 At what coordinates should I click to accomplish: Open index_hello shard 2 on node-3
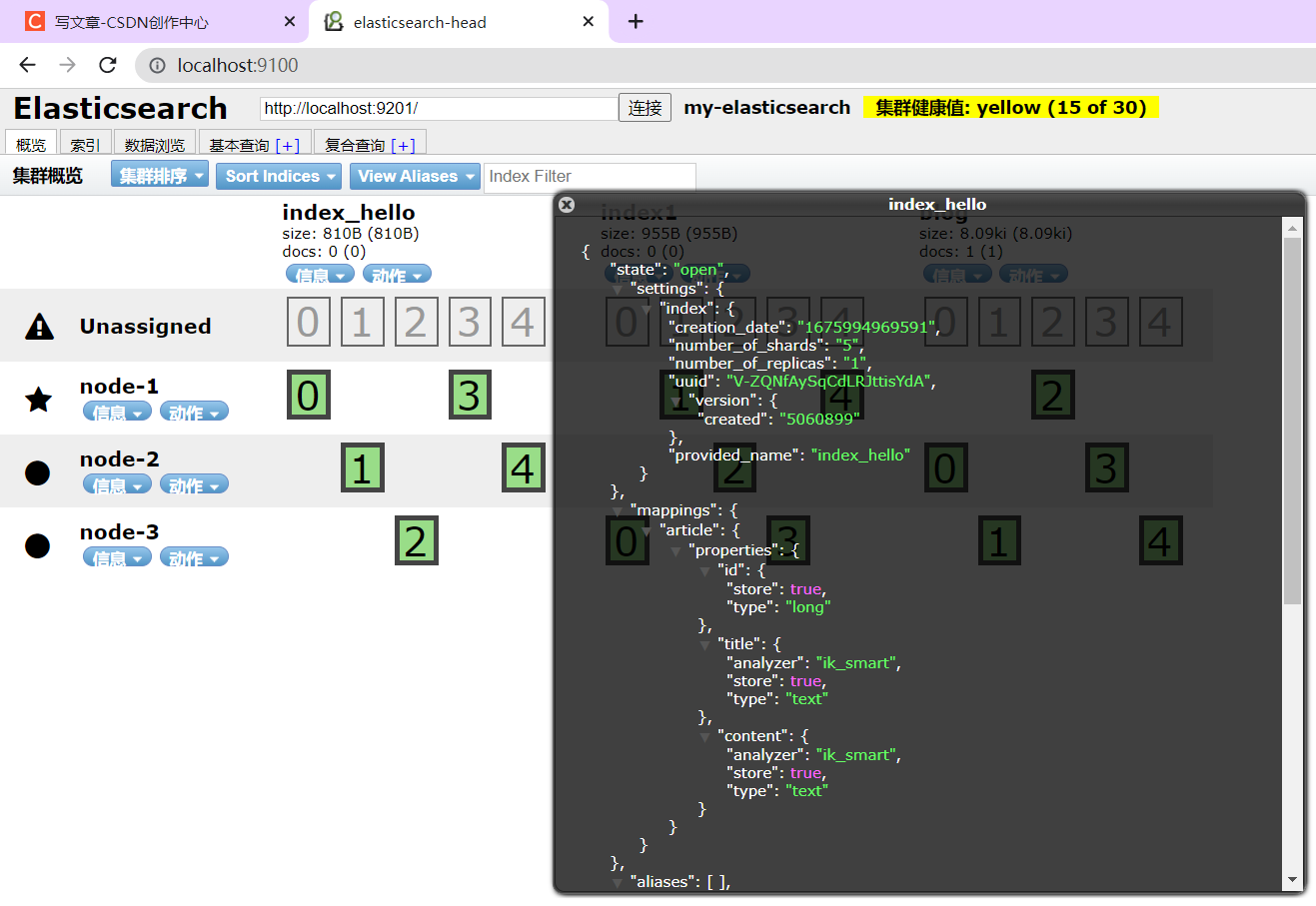[416, 540]
